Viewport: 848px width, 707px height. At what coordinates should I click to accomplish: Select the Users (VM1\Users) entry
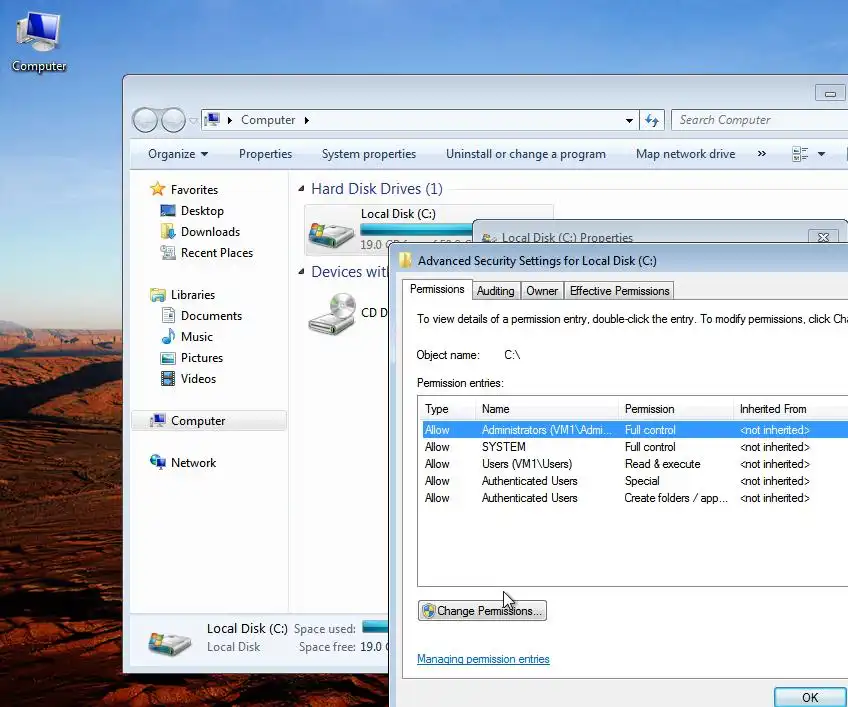tap(635, 464)
